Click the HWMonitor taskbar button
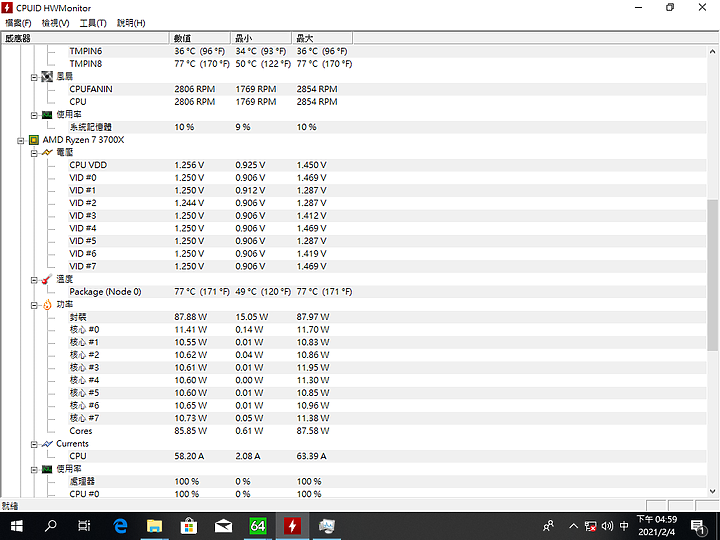Image resolution: width=720 pixels, height=540 pixels. tap(292, 526)
